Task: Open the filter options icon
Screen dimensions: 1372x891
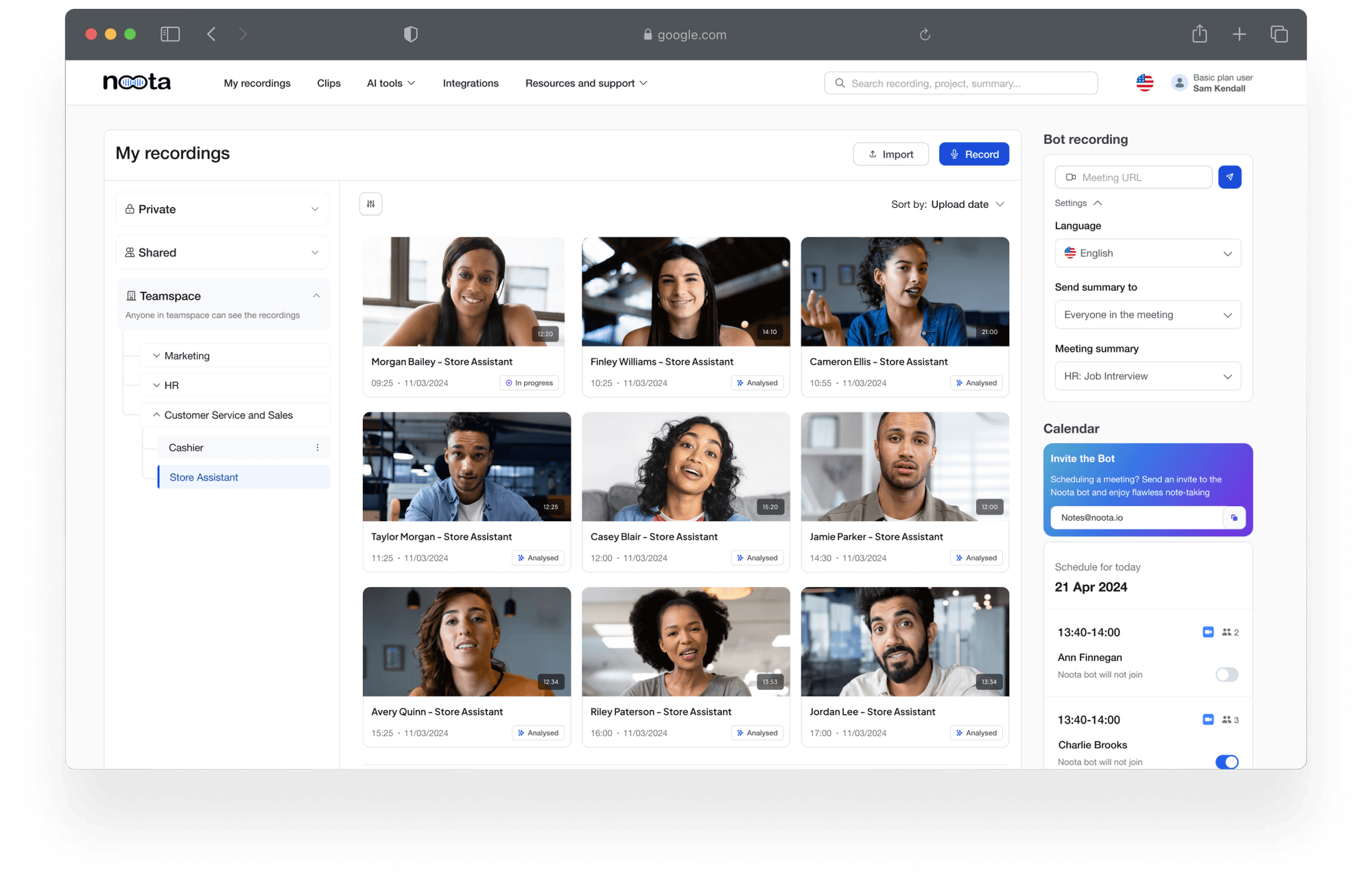Action: [x=370, y=204]
